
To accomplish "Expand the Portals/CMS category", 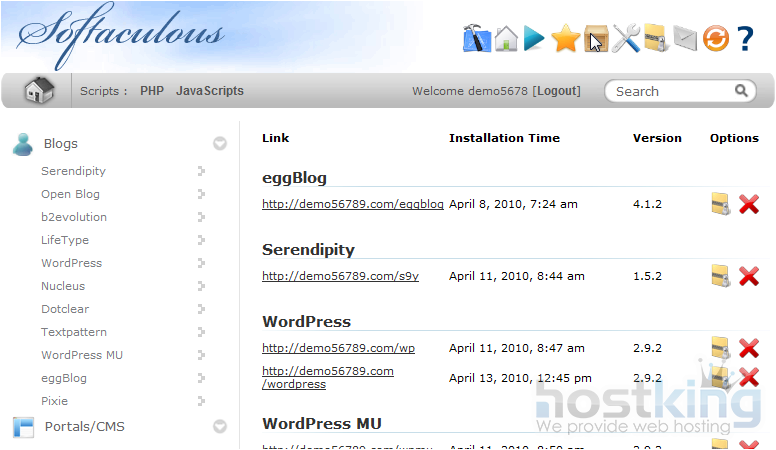I will pyautogui.click(x=220, y=427).
